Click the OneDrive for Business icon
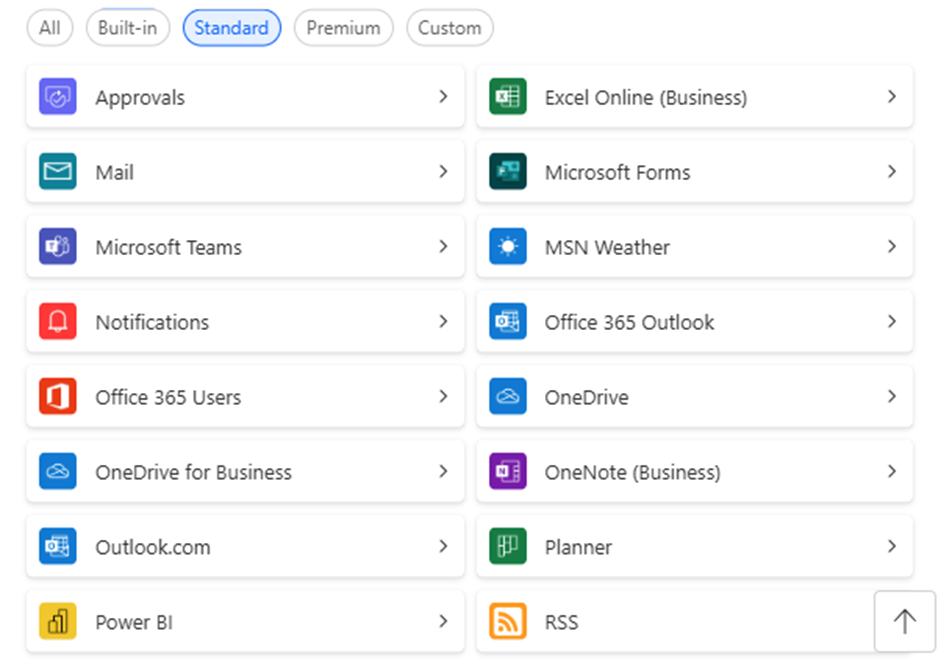Image resolution: width=941 pixels, height=659 pixels. (x=58, y=472)
